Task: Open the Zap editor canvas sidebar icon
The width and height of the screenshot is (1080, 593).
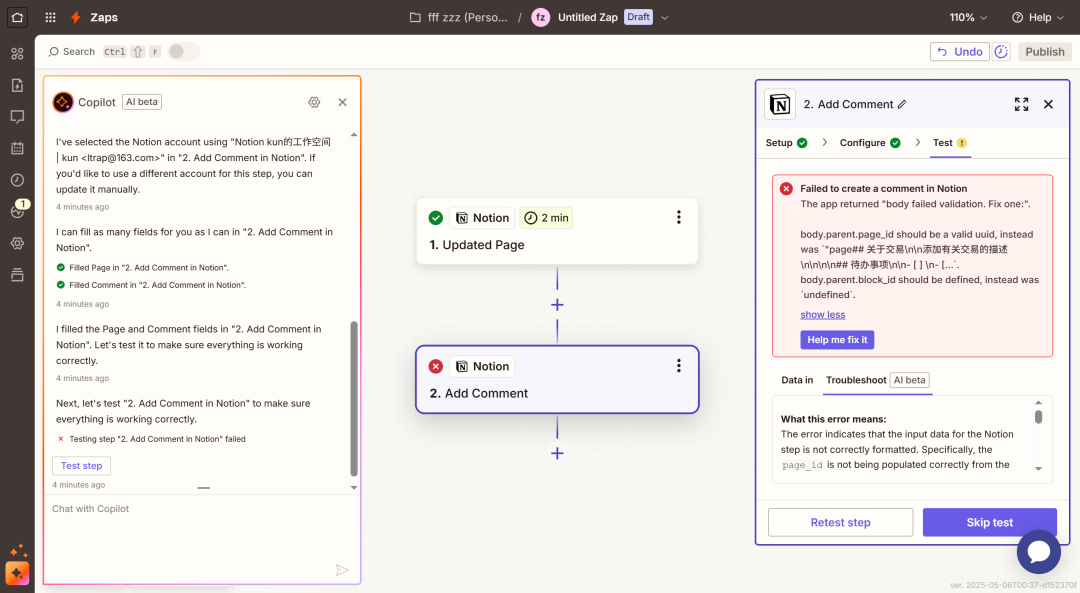Action: (17, 54)
